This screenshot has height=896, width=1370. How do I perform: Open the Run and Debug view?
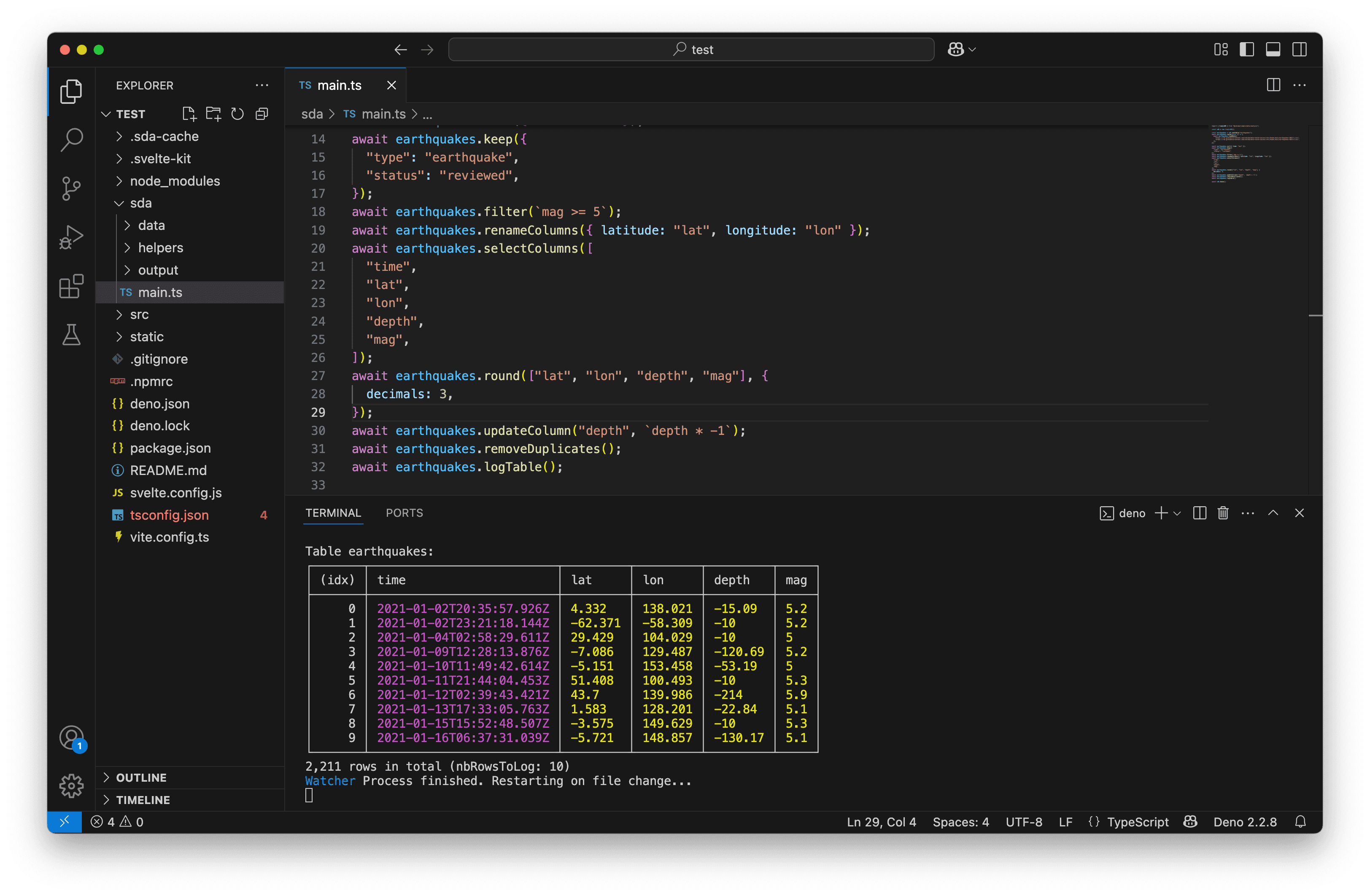click(x=71, y=237)
